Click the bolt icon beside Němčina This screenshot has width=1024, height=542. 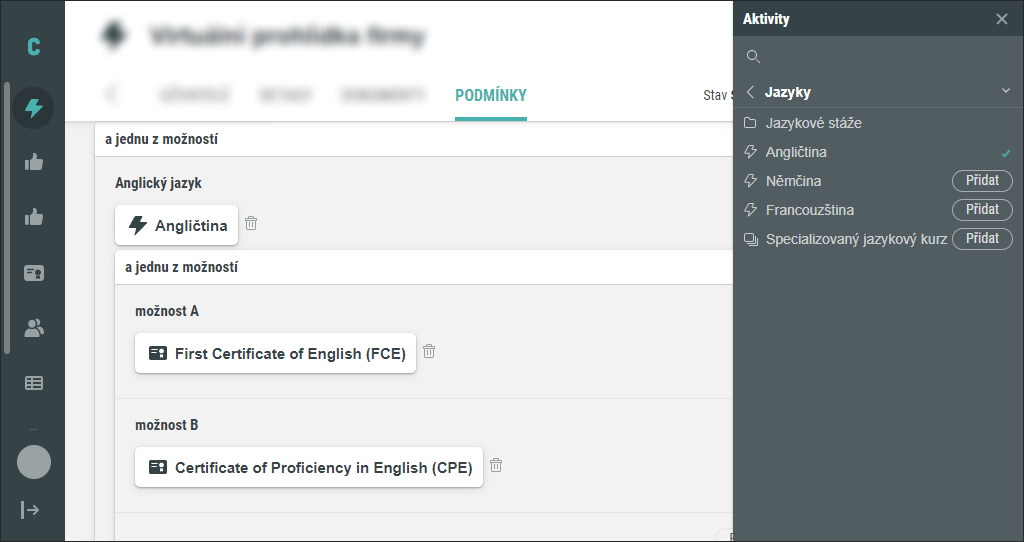pyautogui.click(x=750, y=181)
